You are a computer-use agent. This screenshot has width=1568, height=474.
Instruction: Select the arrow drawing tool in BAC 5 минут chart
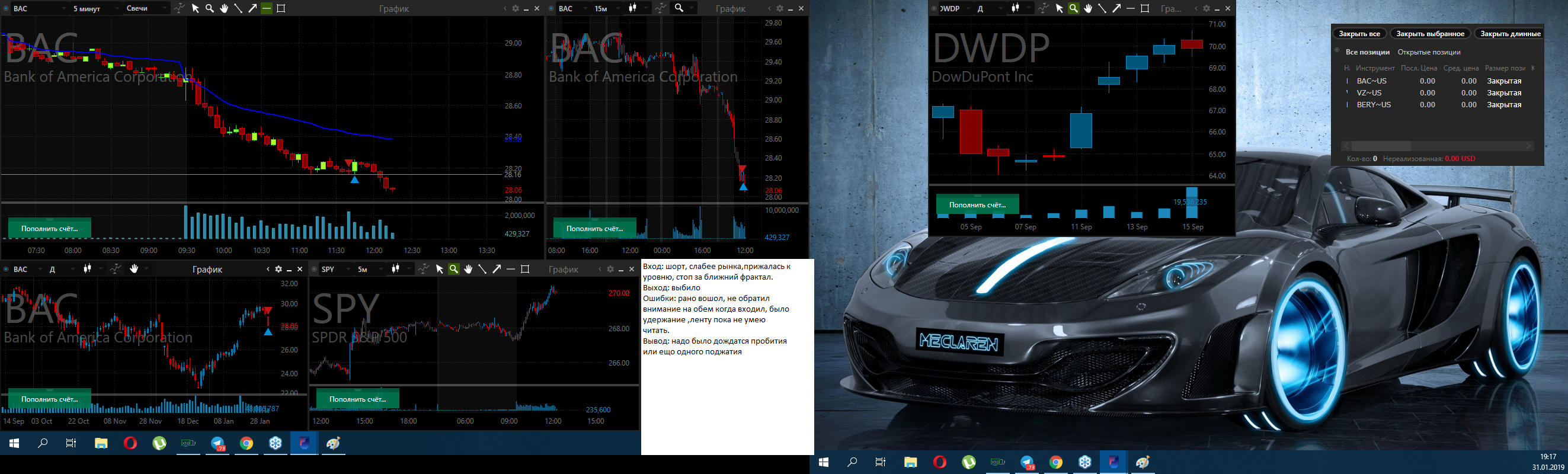[252, 8]
